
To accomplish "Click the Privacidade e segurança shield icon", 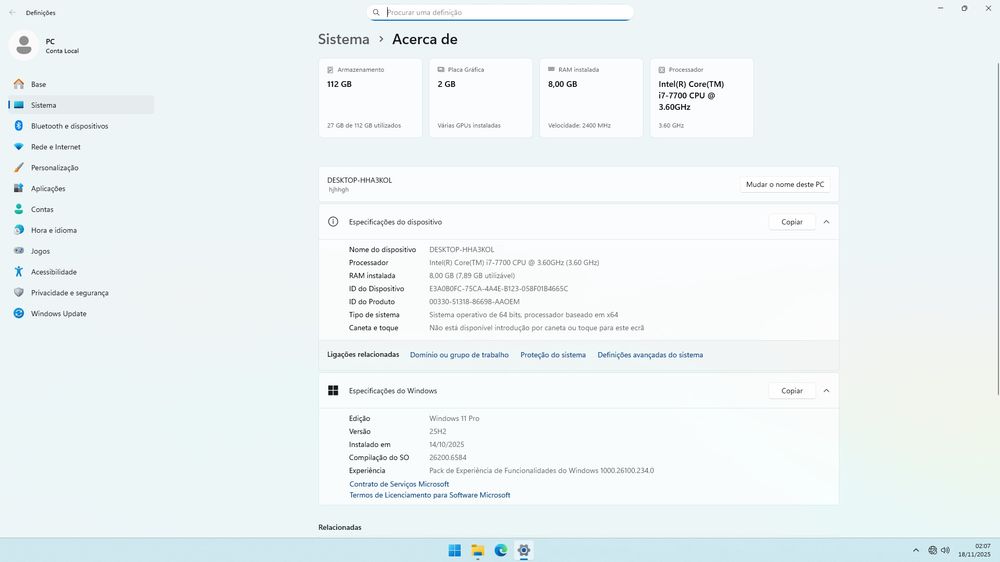I will click(x=18, y=292).
